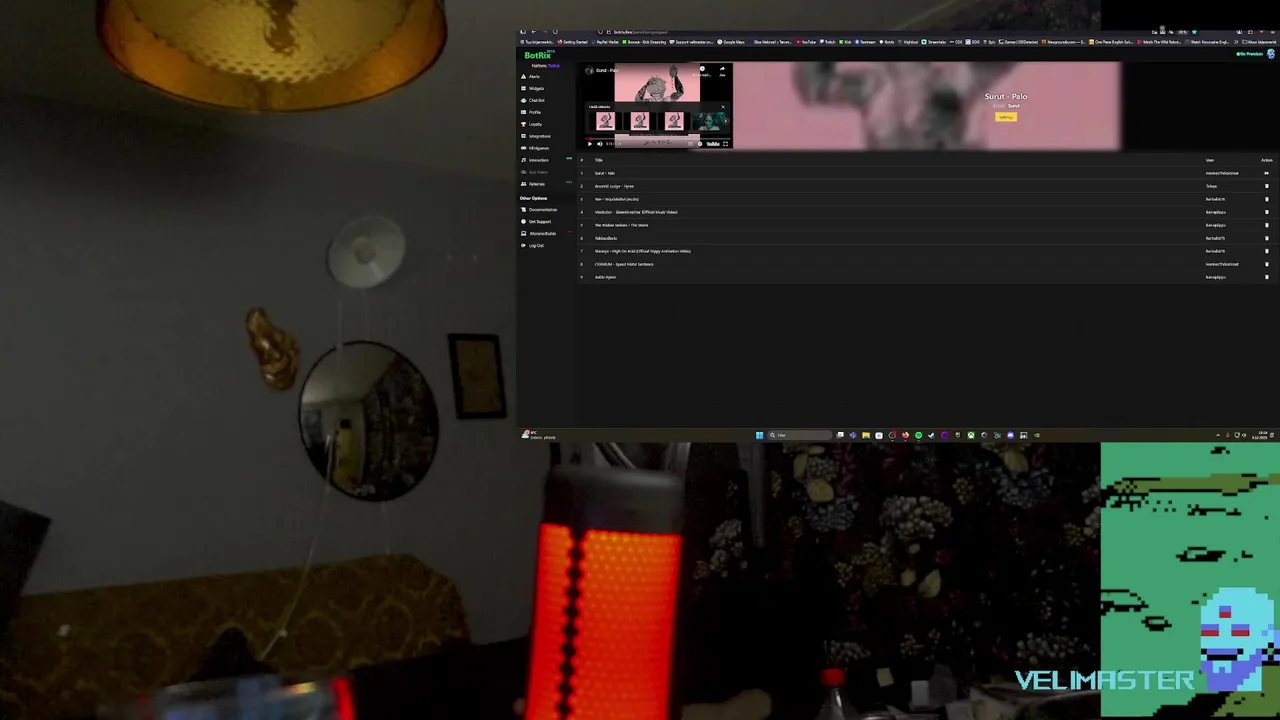The width and height of the screenshot is (1280, 720).
Task: Open Widgets in the BotRix sidebar
Action: (533, 88)
